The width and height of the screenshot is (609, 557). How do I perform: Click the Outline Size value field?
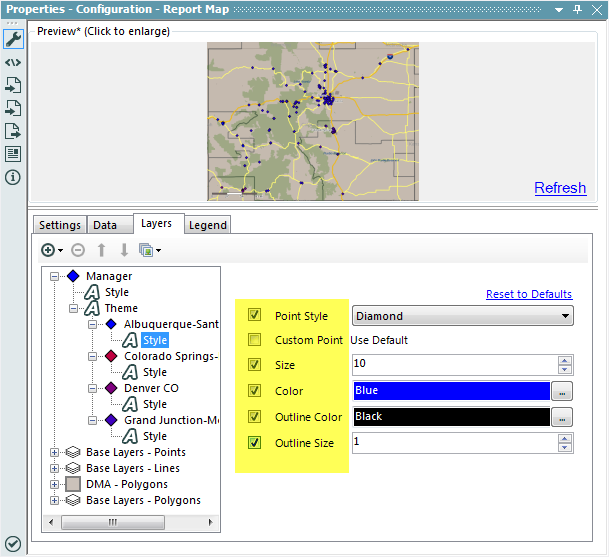click(x=455, y=442)
